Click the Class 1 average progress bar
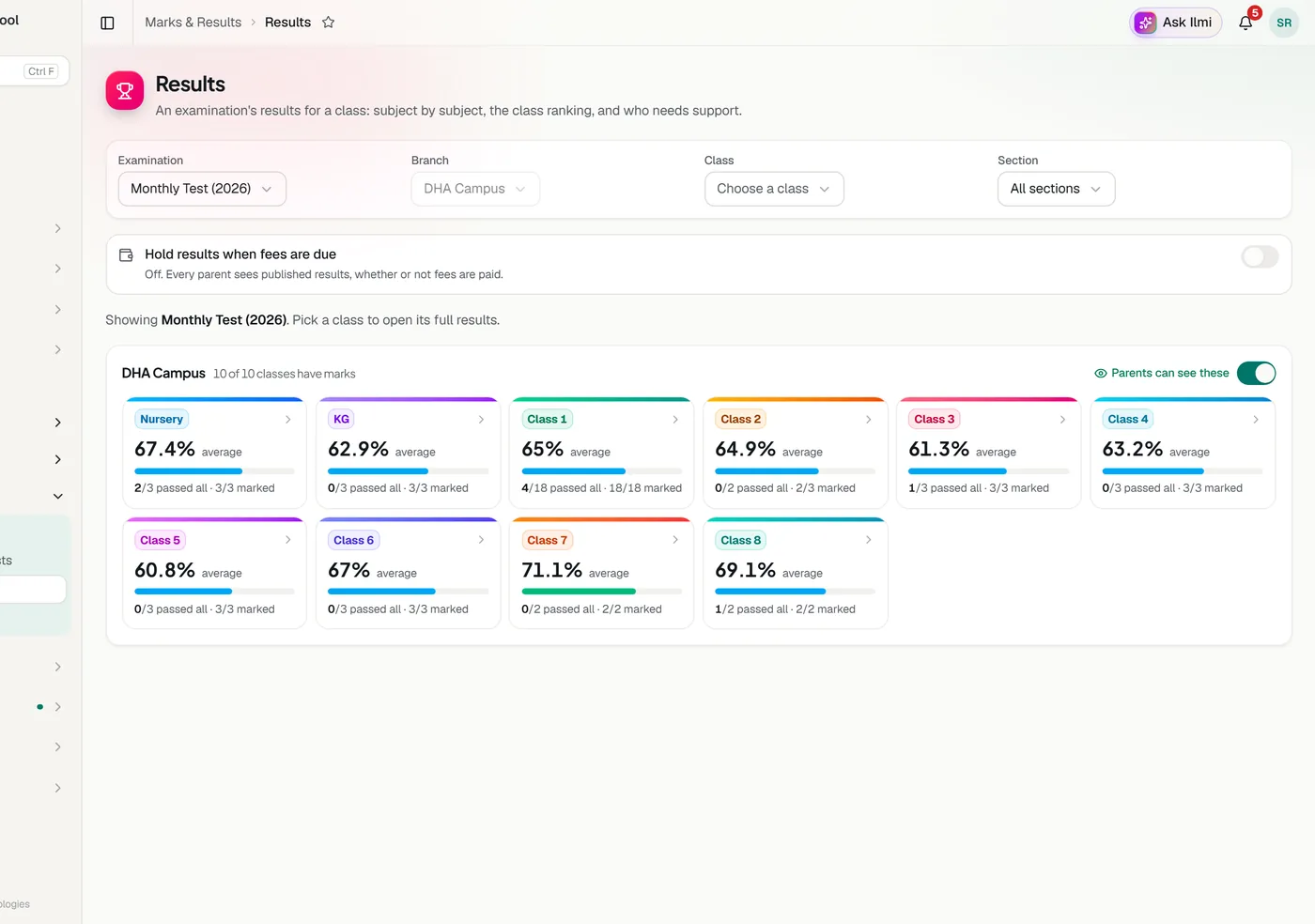 [602, 470]
